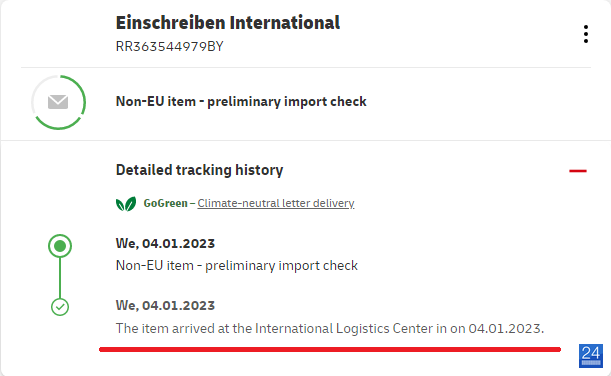The height and width of the screenshot is (376, 611).
Task: Open the Climate-neutral letter delivery link
Action: coord(275,203)
